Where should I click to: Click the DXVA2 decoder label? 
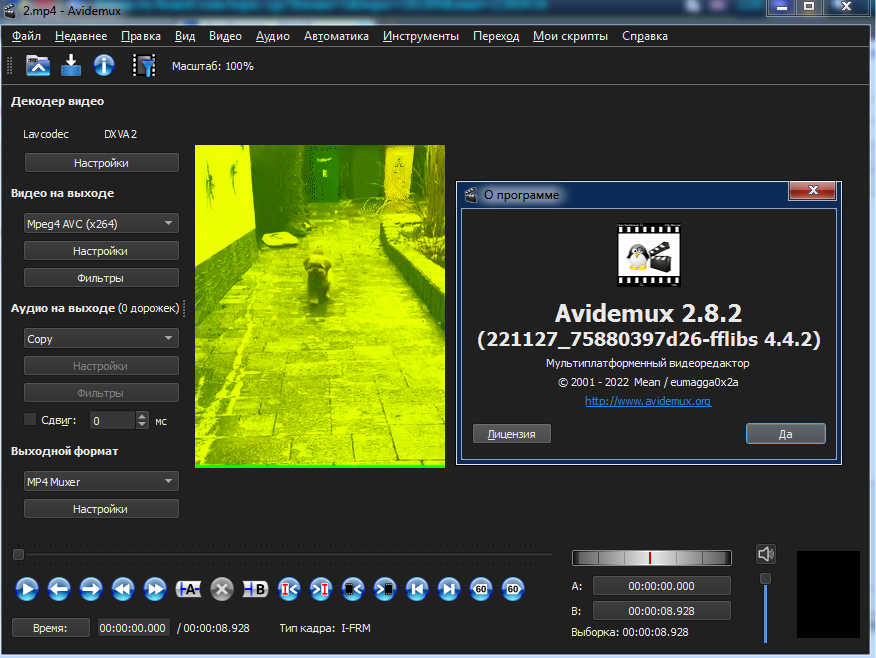120,134
